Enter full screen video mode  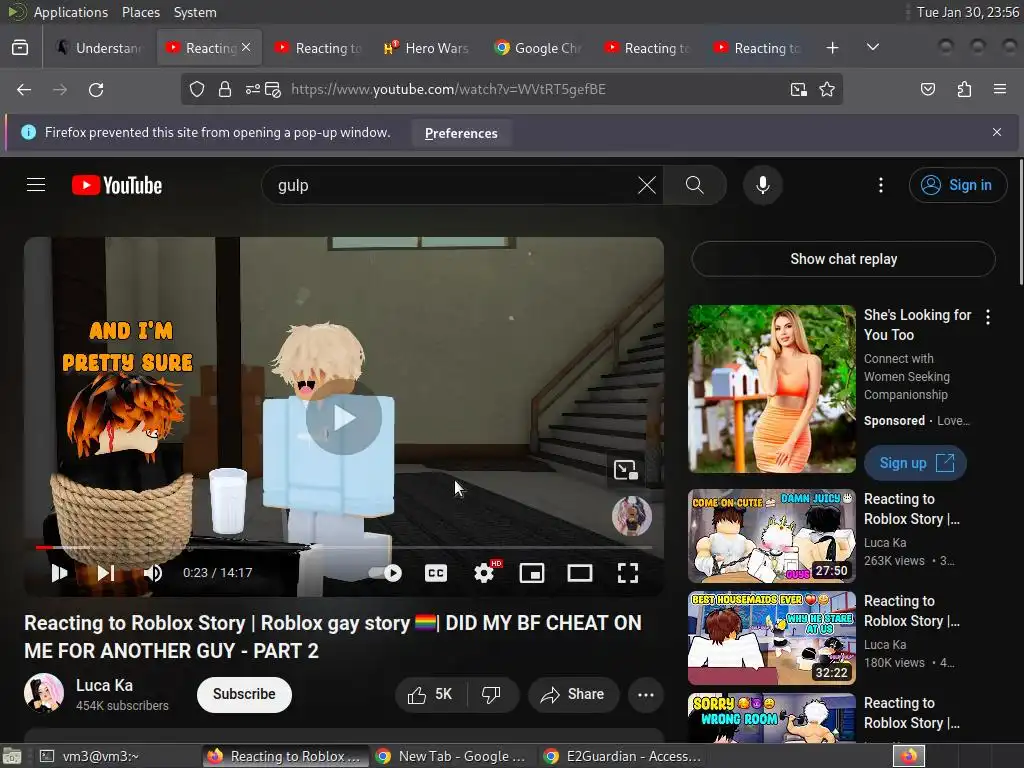point(628,573)
